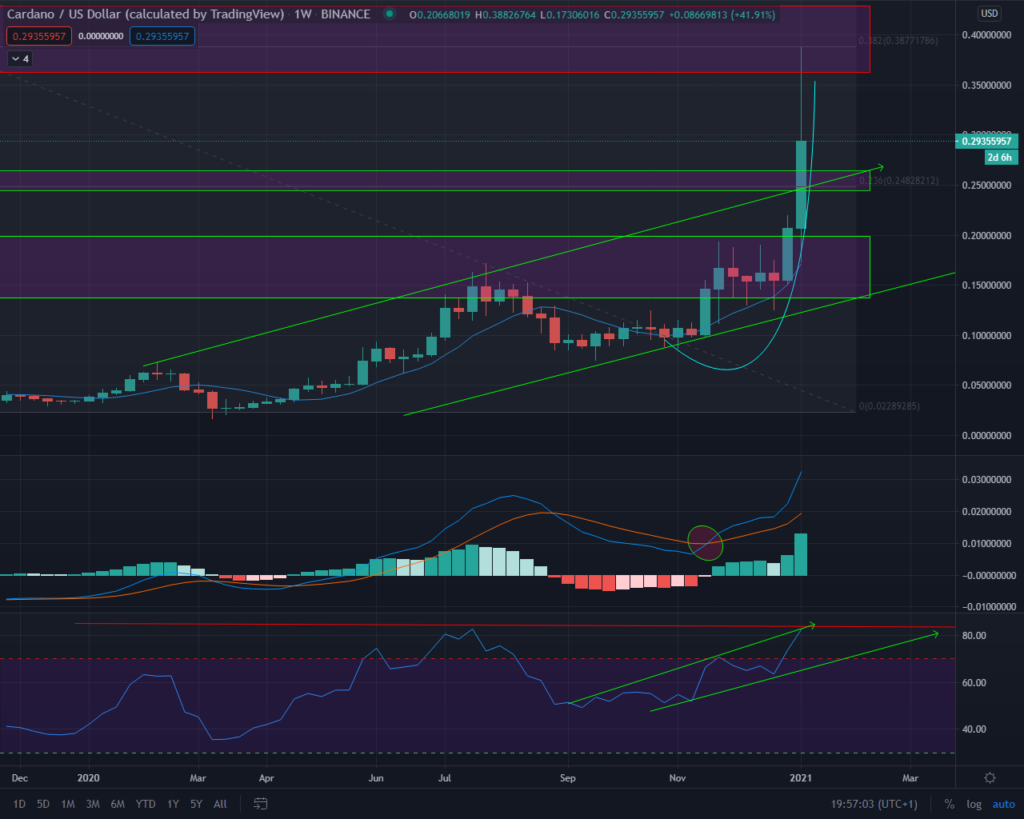Click the Cardano / US Dollar symbol title
The image size is (1024, 819).
tap(146, 14)
